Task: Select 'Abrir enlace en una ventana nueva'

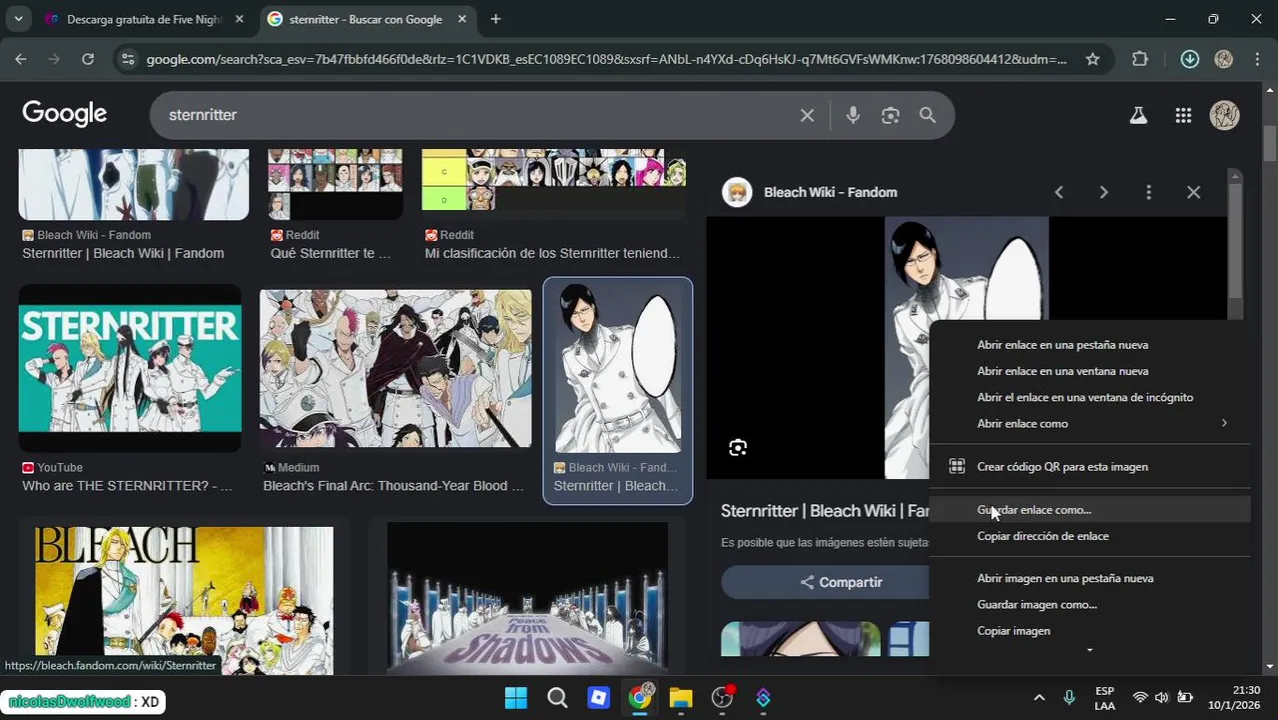Action: (1062, 371)
